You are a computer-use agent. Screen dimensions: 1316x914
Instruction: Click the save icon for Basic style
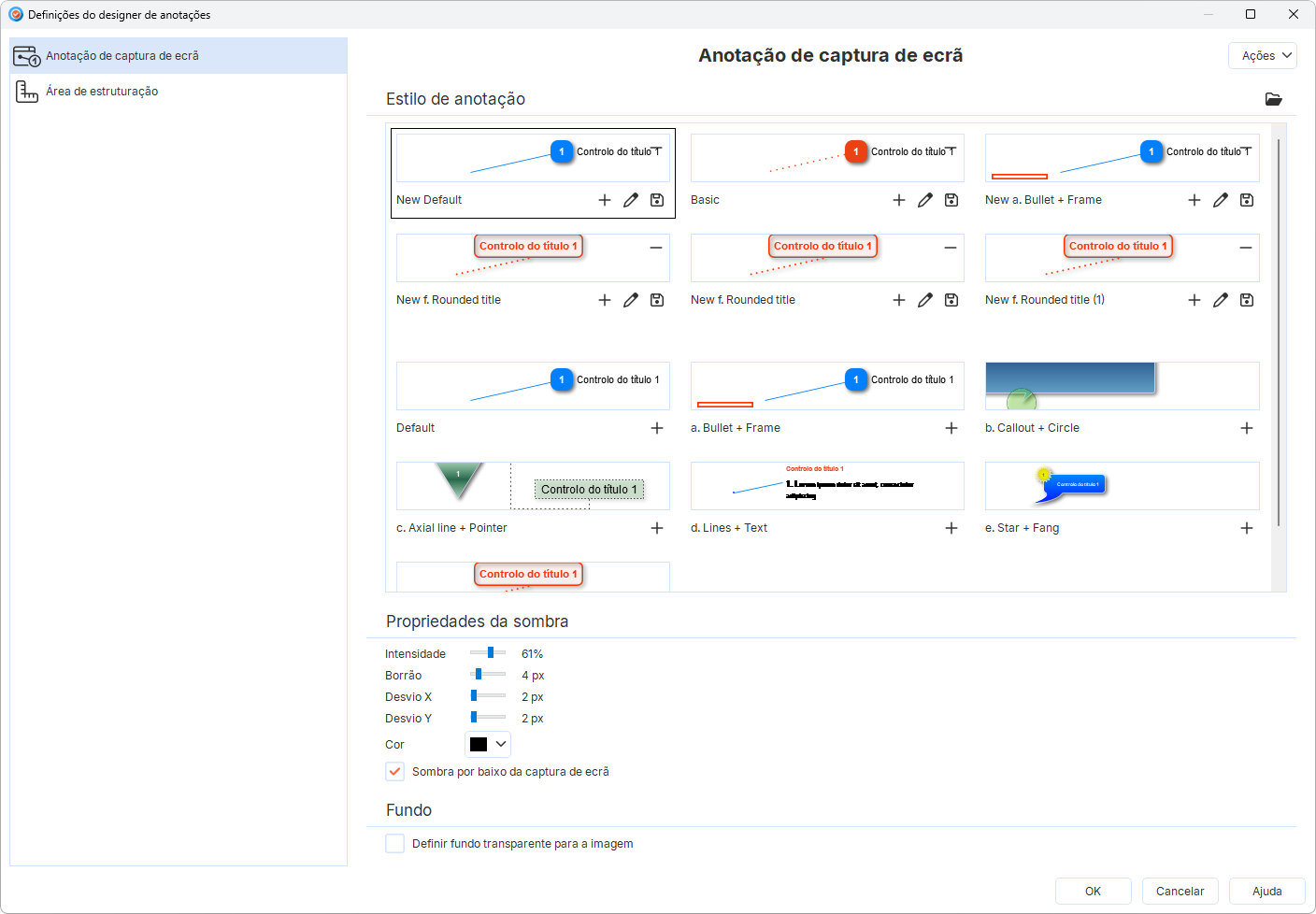951,200
